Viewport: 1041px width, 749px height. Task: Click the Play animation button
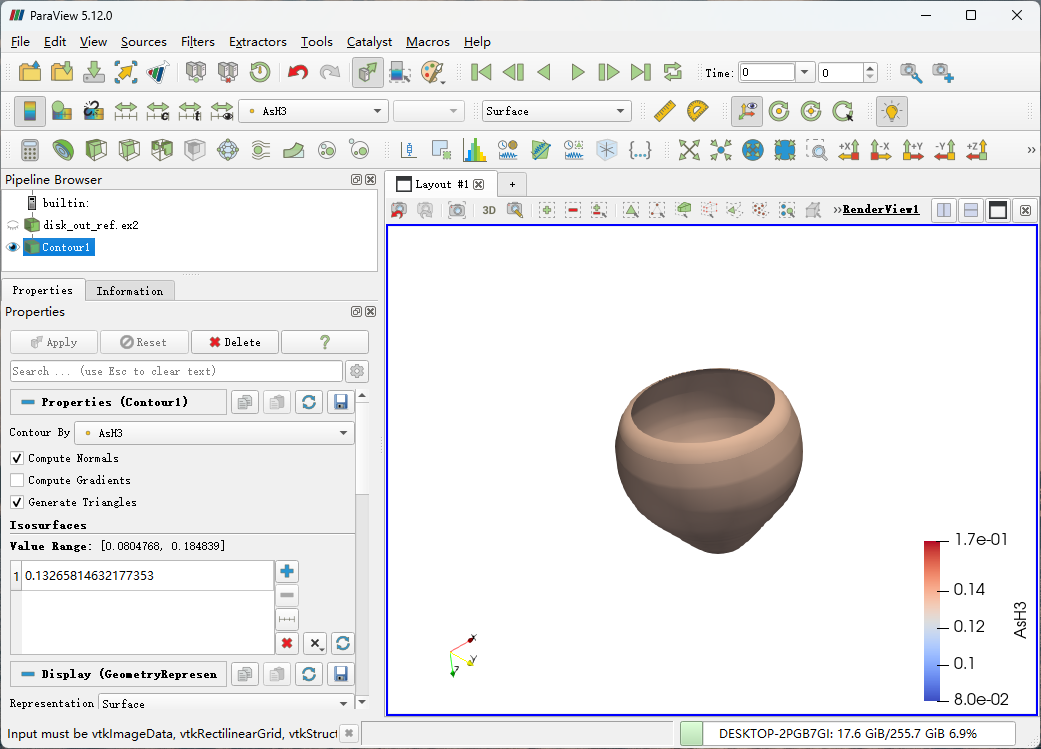pyautogui.click(x=577, y=72)
